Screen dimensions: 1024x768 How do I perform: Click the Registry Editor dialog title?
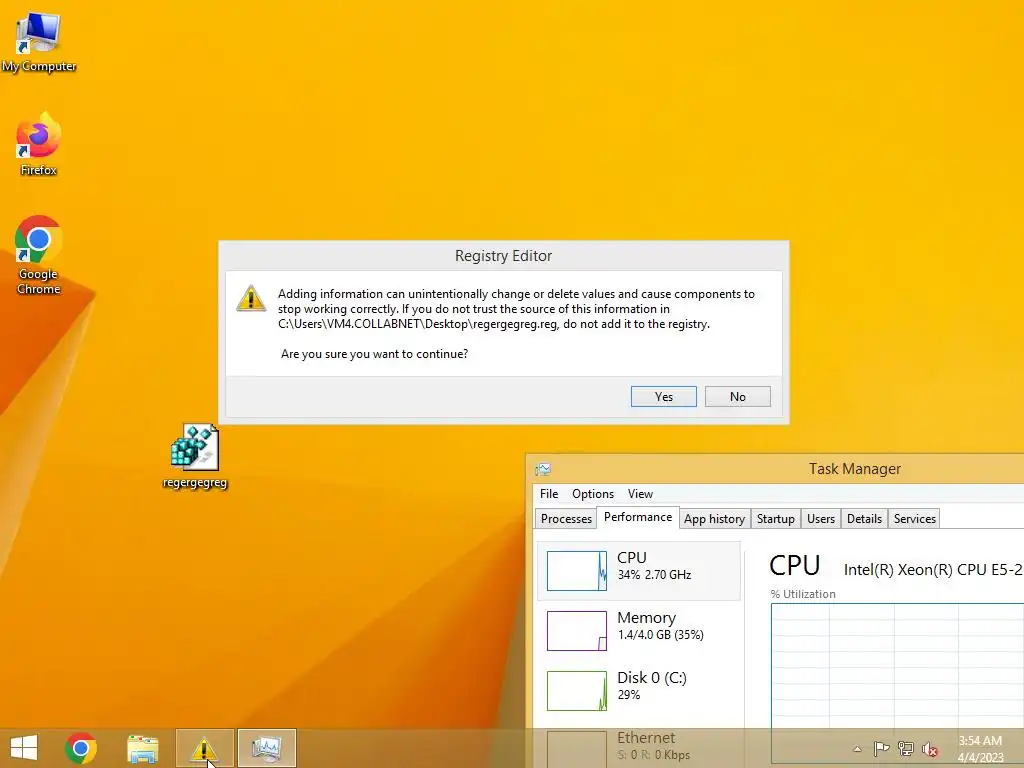pyautogui.click(x=504, y=256)
